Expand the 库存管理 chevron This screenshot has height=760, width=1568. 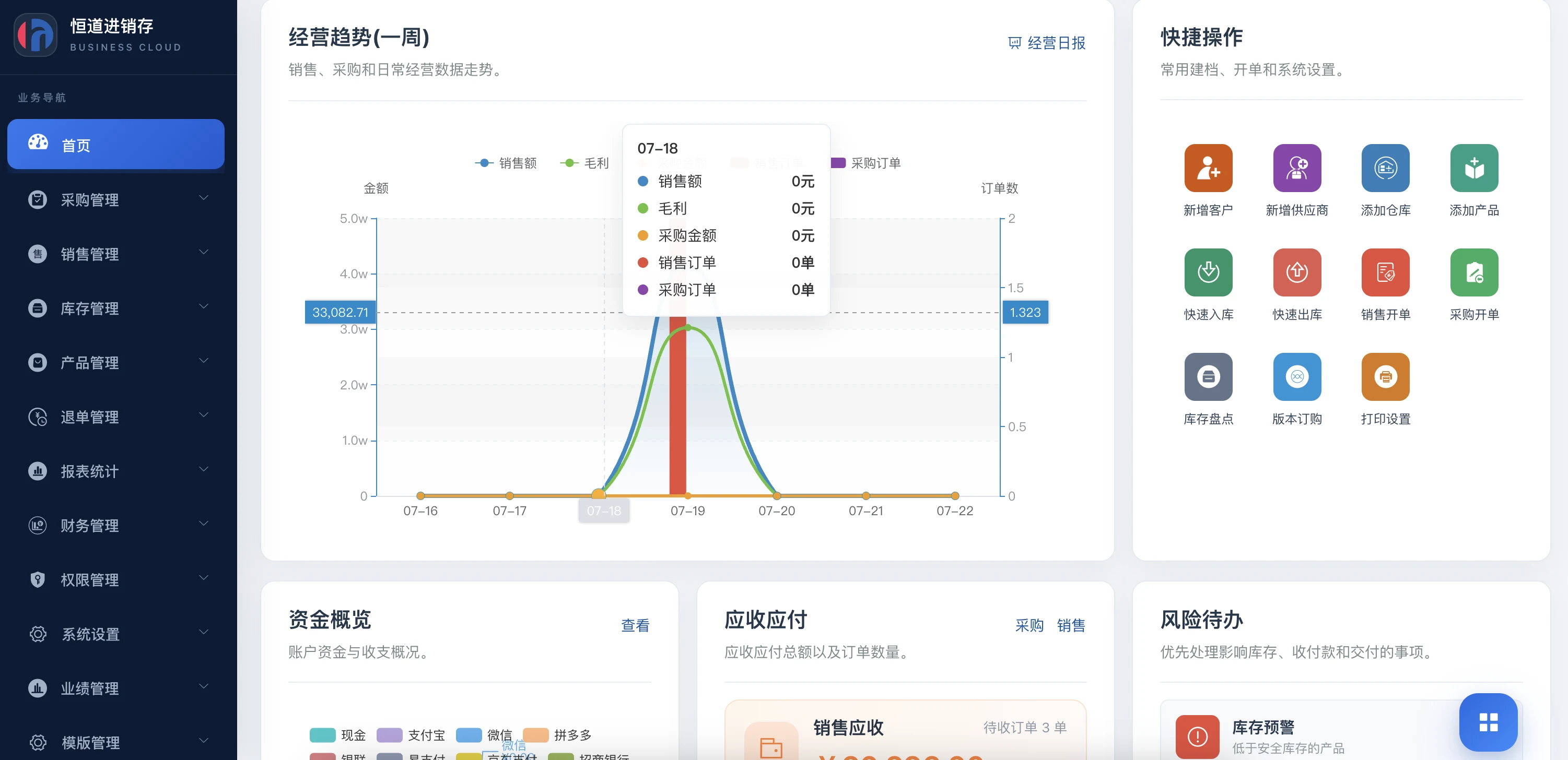coord(203,306)
